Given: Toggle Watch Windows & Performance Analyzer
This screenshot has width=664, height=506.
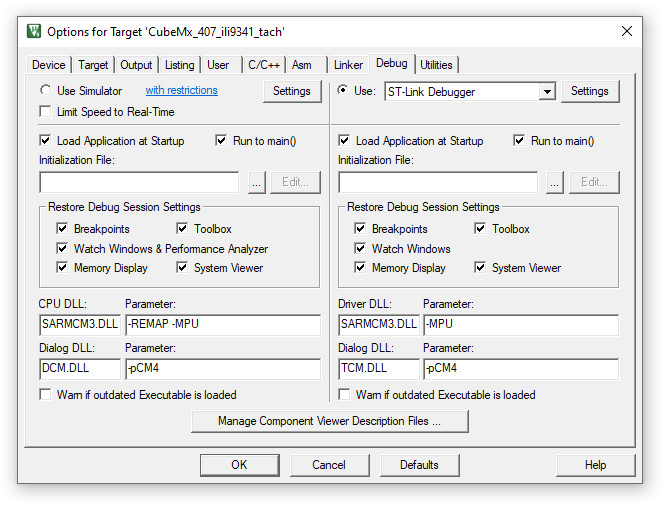Looking at the screenshot, I should click(62, 248).
